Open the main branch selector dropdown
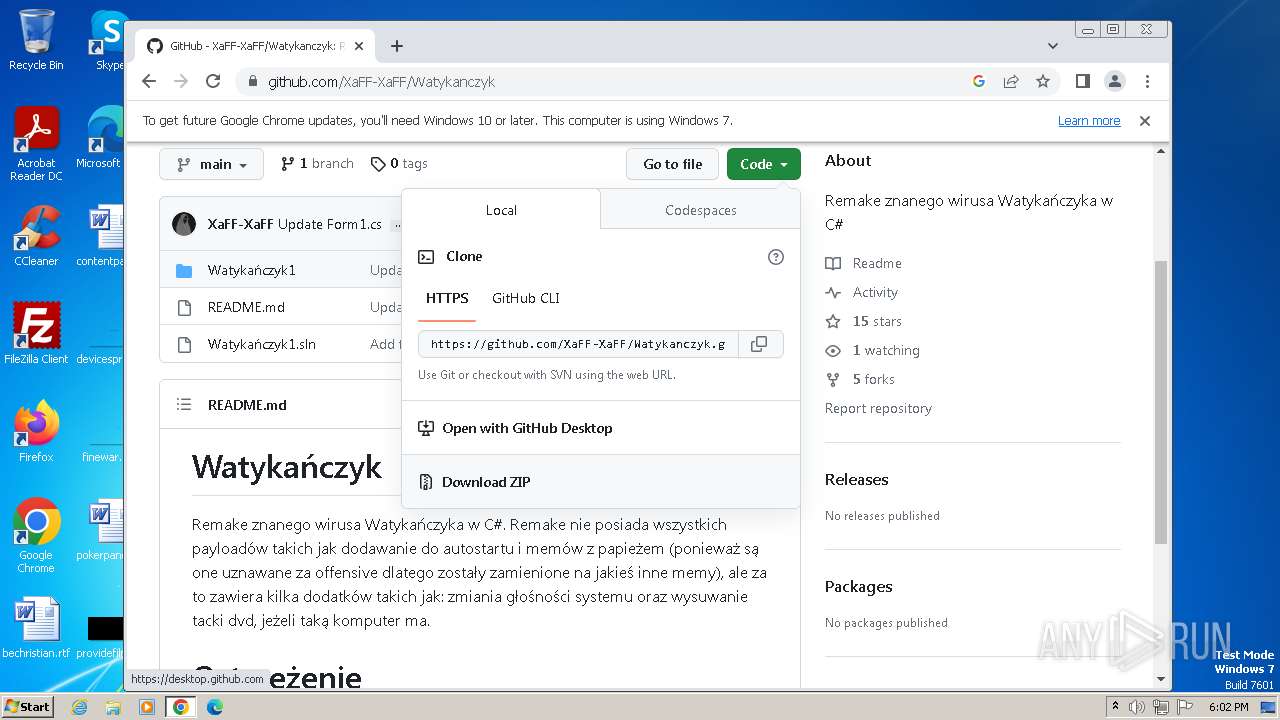Viewport: 1280px width, 720px height. click(x=211, y=164)
